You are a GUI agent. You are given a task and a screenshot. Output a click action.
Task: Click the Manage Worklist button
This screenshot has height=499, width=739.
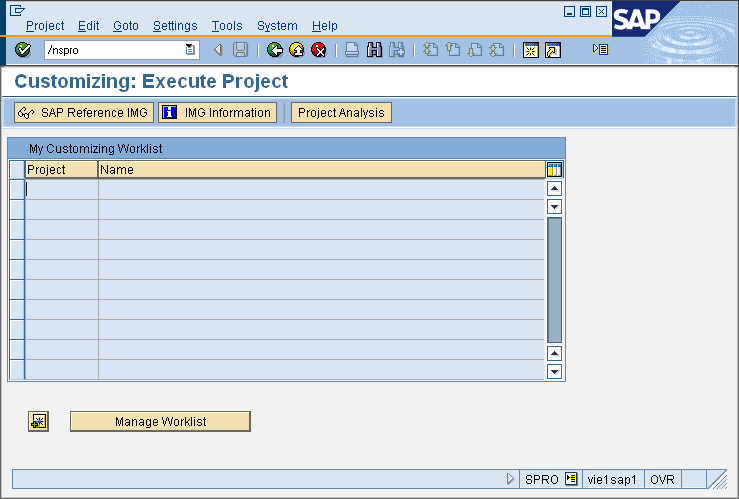pos(160,422)
